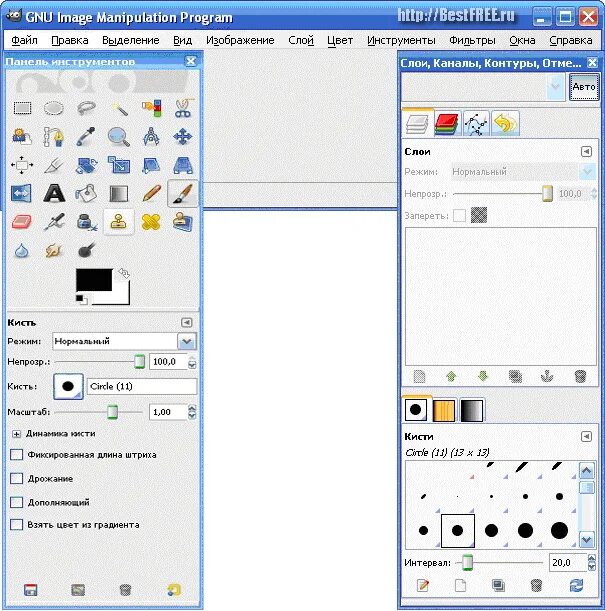Select the Pencil tool
The image size is (605, 611).
pos(151,194)
